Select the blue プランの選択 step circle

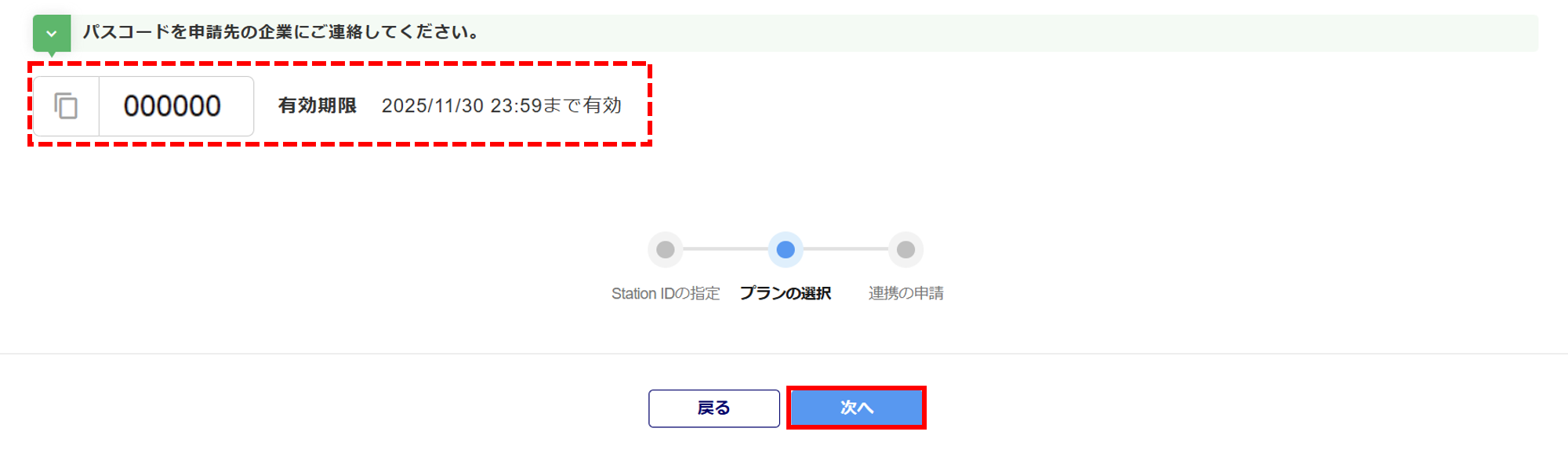(786, 249)
